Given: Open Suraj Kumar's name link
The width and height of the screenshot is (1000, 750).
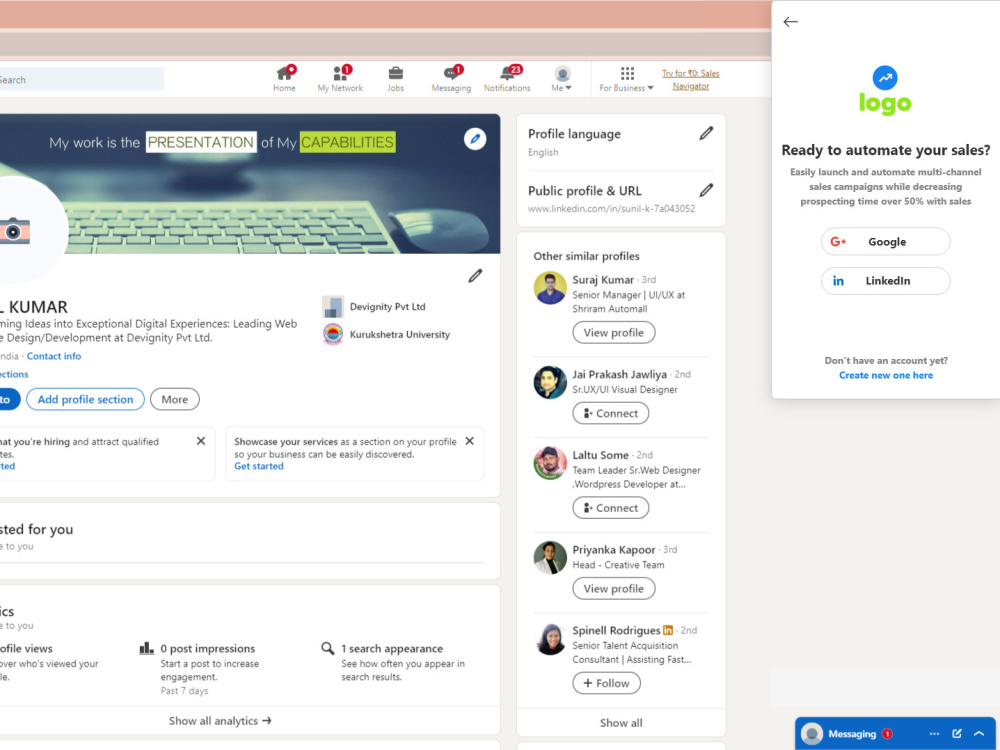Looking at the screenshot, I should point(603,280).
